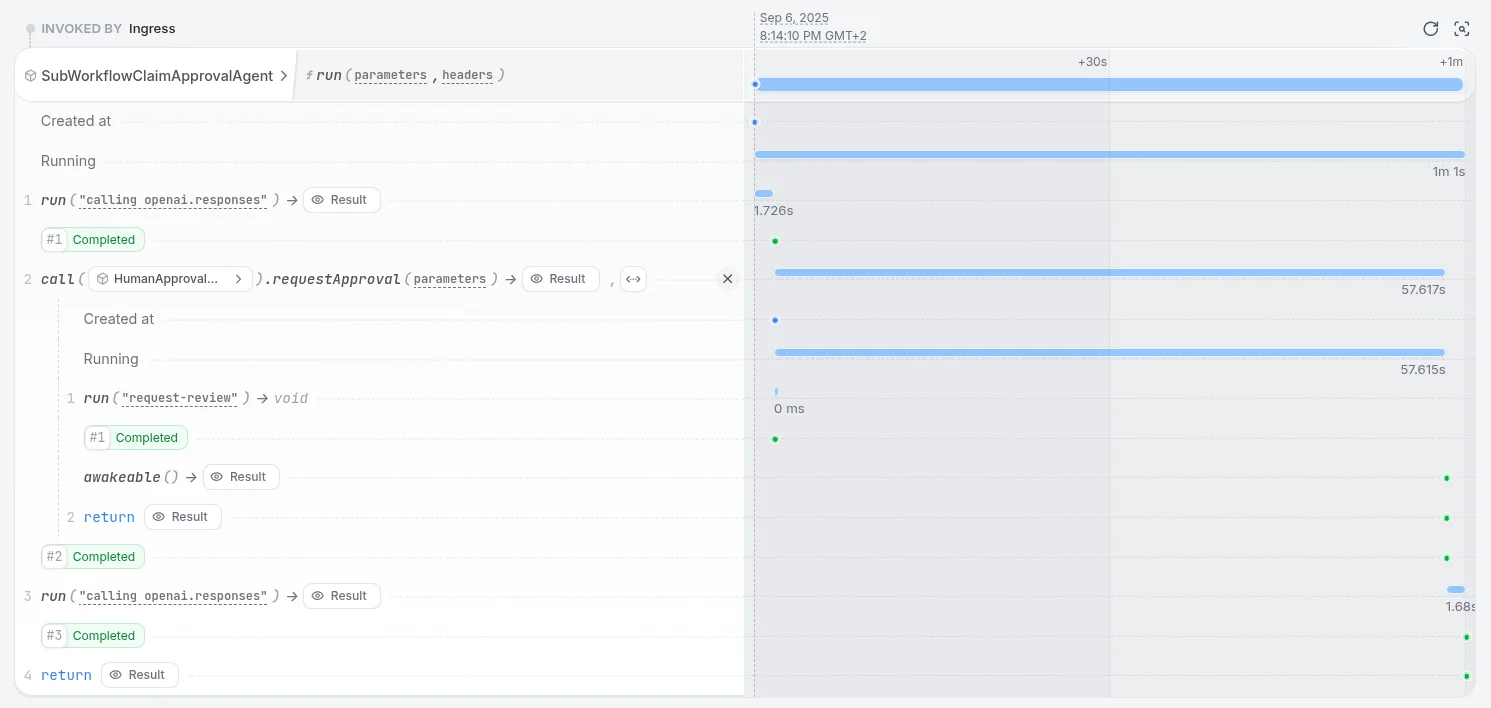
Task: Open Result of requestApproval call
Action: pos(560,279)
